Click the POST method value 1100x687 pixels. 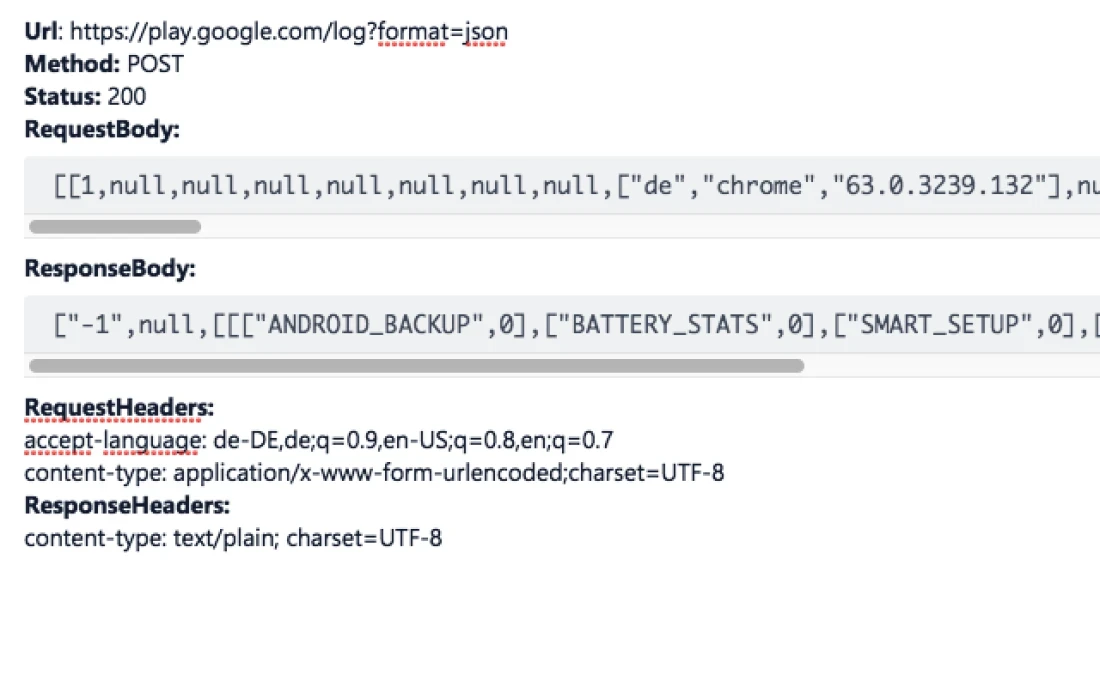point(155,64)
